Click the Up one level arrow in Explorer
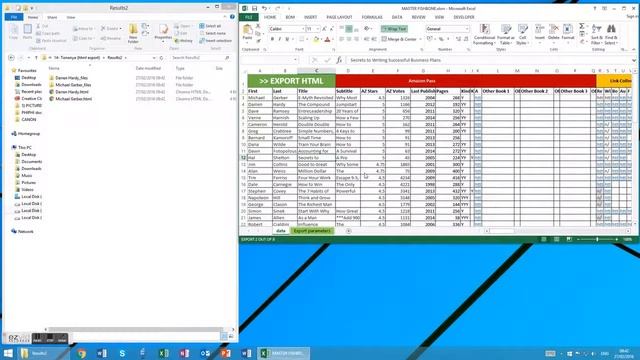This screenshot has height=360, width=640. pos(36,58)
